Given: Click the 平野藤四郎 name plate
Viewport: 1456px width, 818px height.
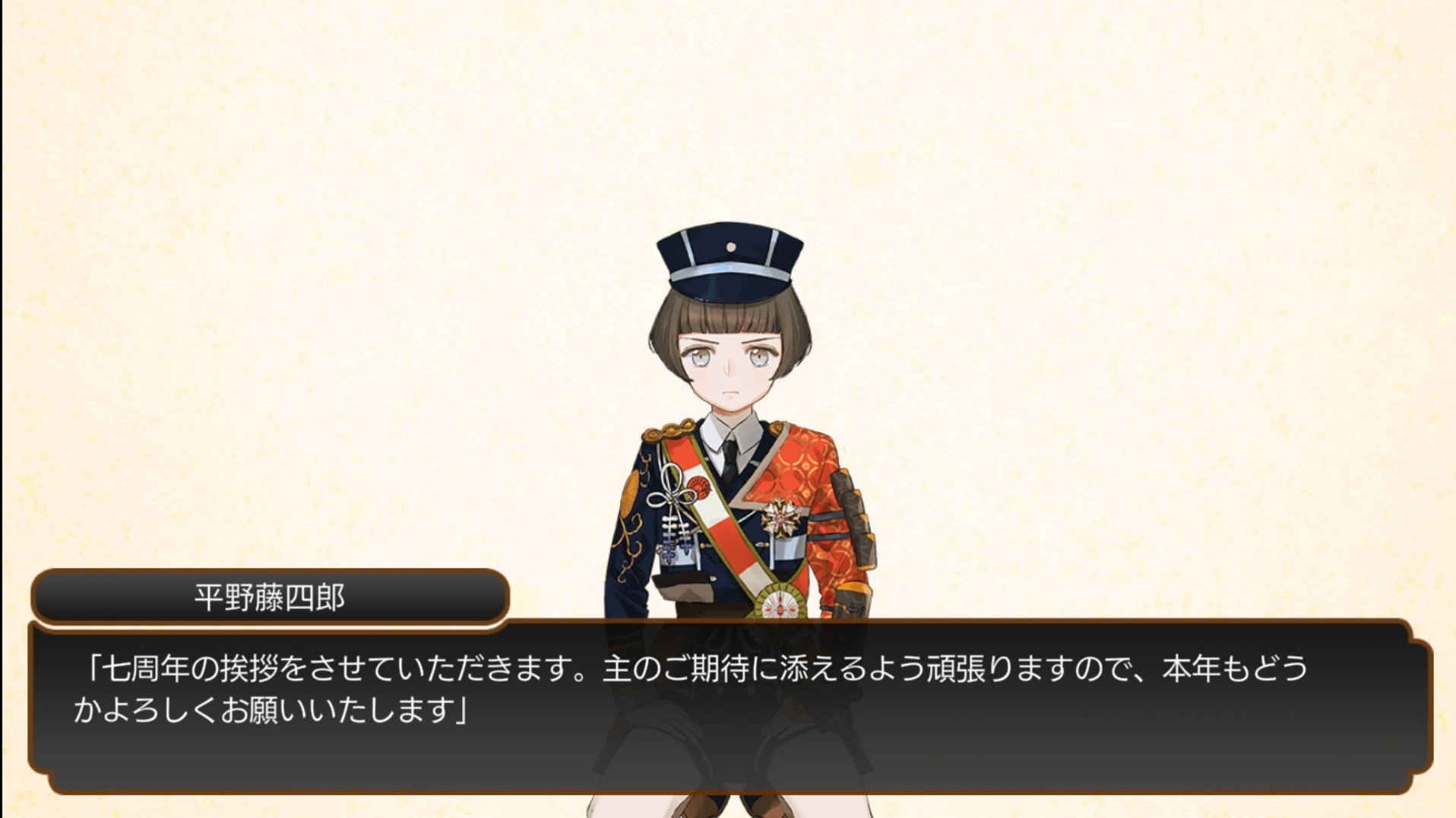Looking at the screenshot, I should (270, 598).
